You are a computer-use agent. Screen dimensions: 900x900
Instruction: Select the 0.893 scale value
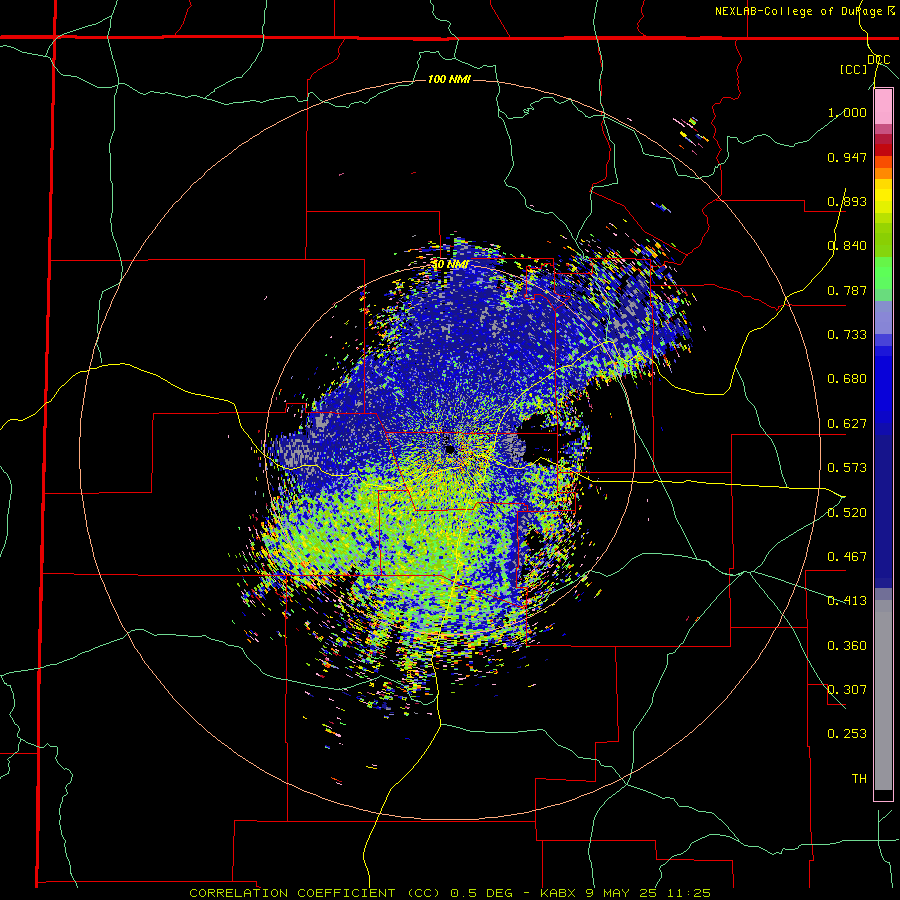847,201
